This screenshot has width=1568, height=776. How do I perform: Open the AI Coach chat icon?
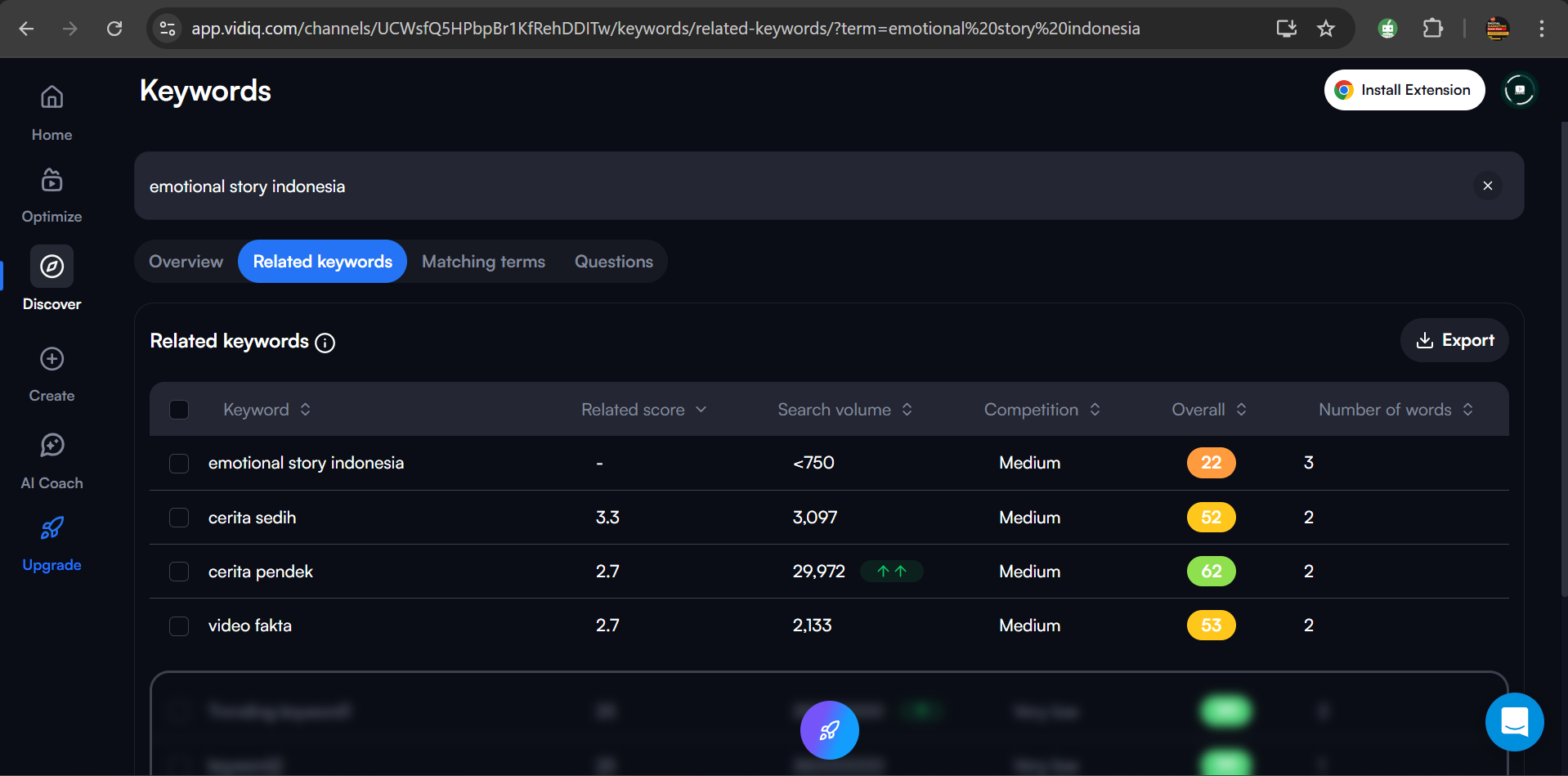click(x=52, y=446)
